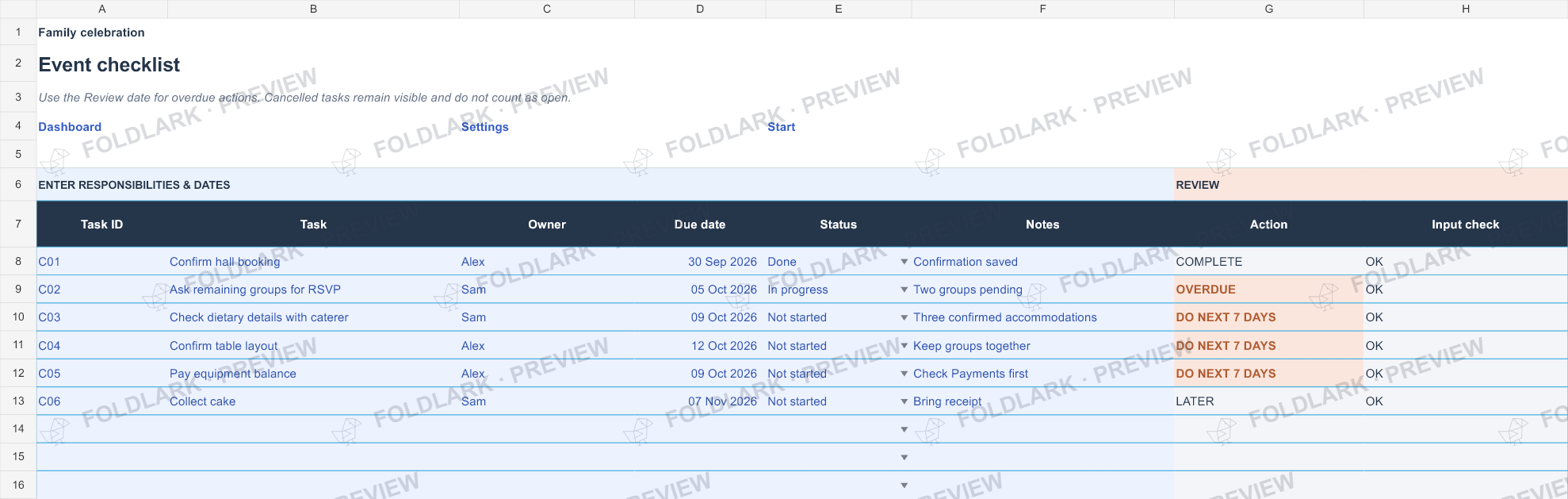Open Status dropdown for Confirm hall booking
The image size is (1568, 499).
(x=904, y=262)
